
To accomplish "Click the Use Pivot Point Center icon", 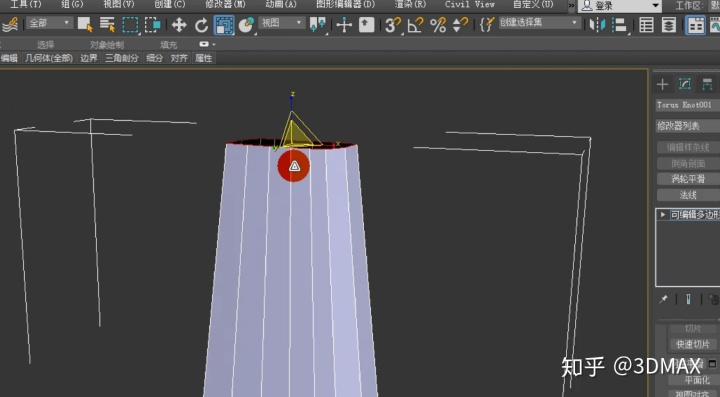I will pyautogui.click(x=318, y=25).
